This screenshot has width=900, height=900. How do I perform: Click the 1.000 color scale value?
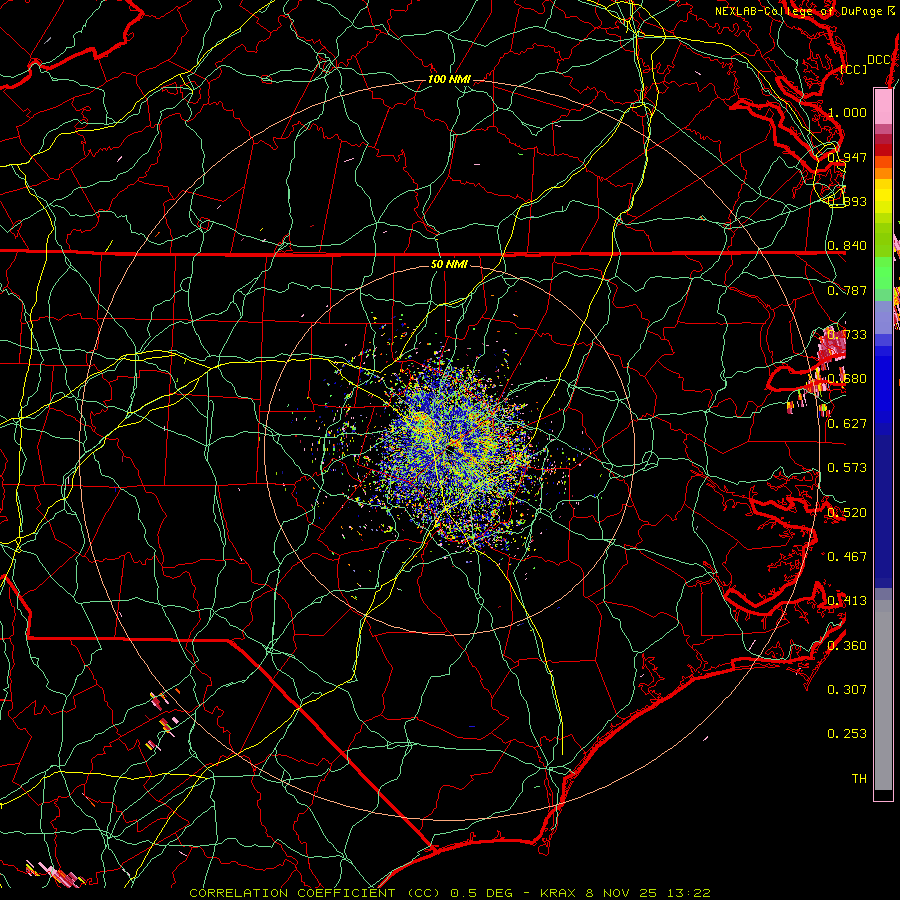pos(847,112)
